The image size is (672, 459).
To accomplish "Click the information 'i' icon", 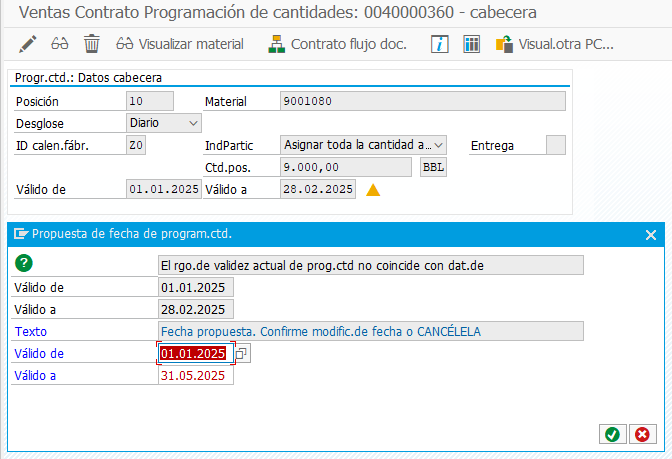I will [x=440, y=44].
